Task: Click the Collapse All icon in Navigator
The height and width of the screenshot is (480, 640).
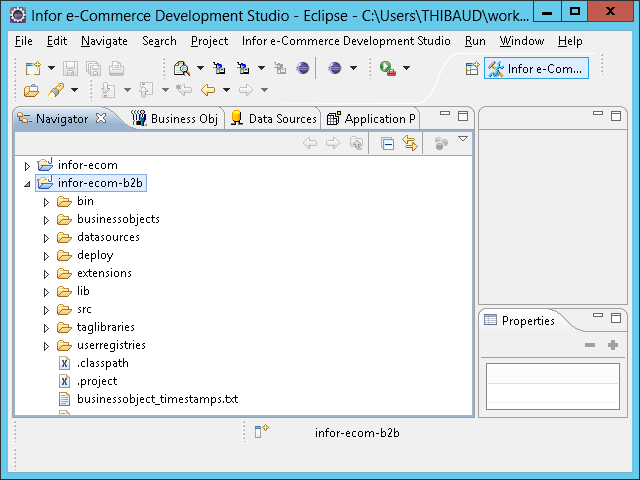Action: click(388, 144)
